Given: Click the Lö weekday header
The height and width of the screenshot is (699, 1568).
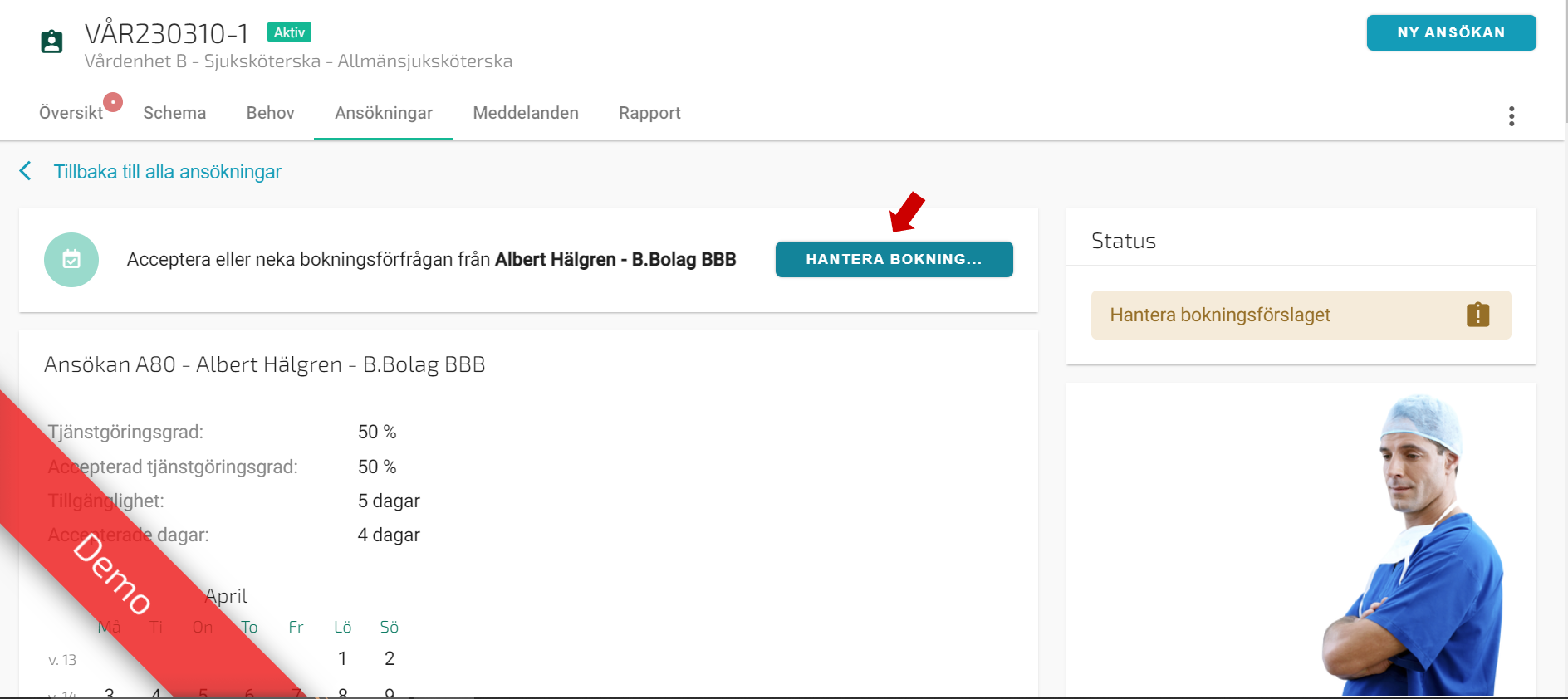Looking at the screenshot, I should 342,627.
